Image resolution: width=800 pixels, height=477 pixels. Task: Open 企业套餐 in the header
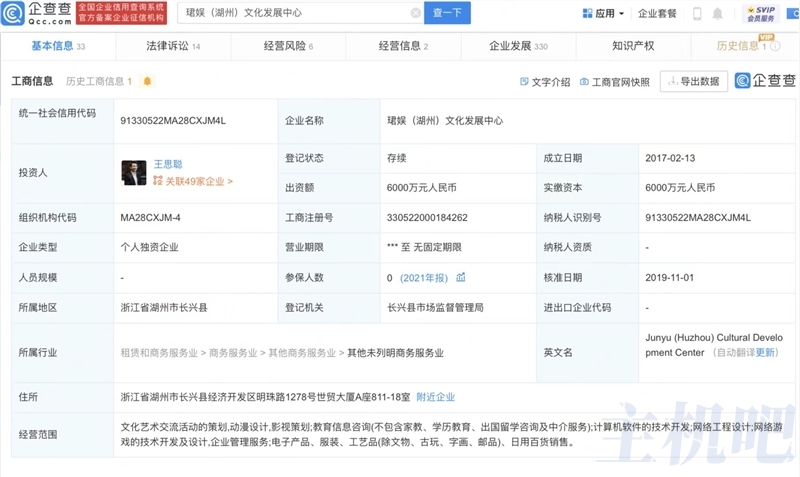point(657,13)
